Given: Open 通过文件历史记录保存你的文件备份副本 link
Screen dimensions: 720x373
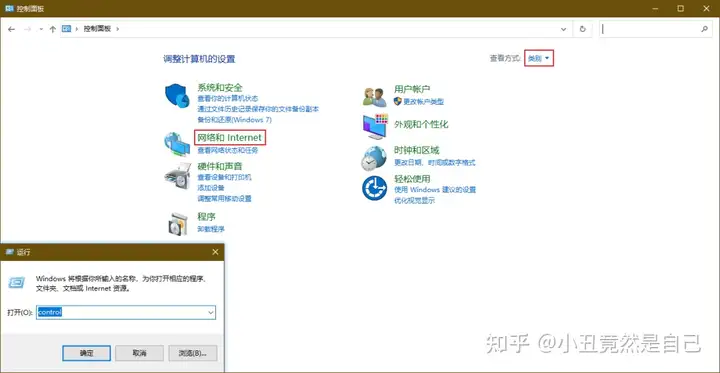Looking at the screenshot, I should coord(258,109).
